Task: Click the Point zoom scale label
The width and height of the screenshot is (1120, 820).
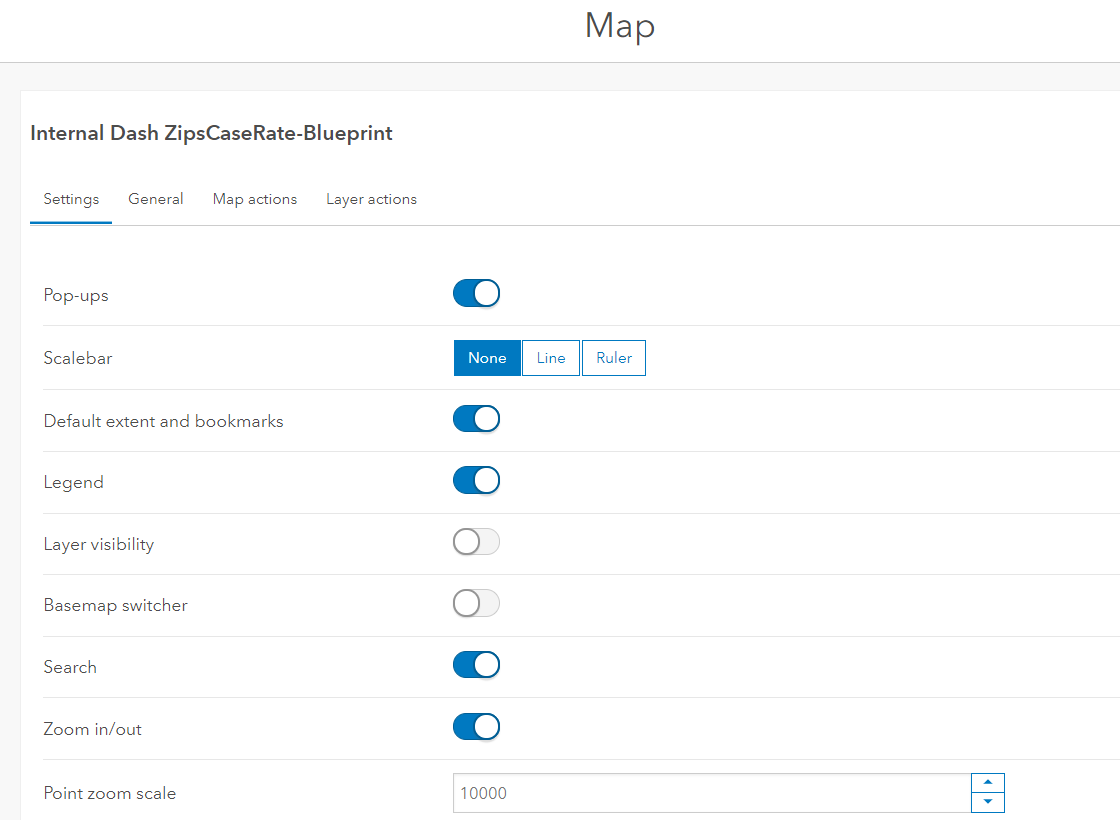Action: pyautogui.click(x=109, y=793)
